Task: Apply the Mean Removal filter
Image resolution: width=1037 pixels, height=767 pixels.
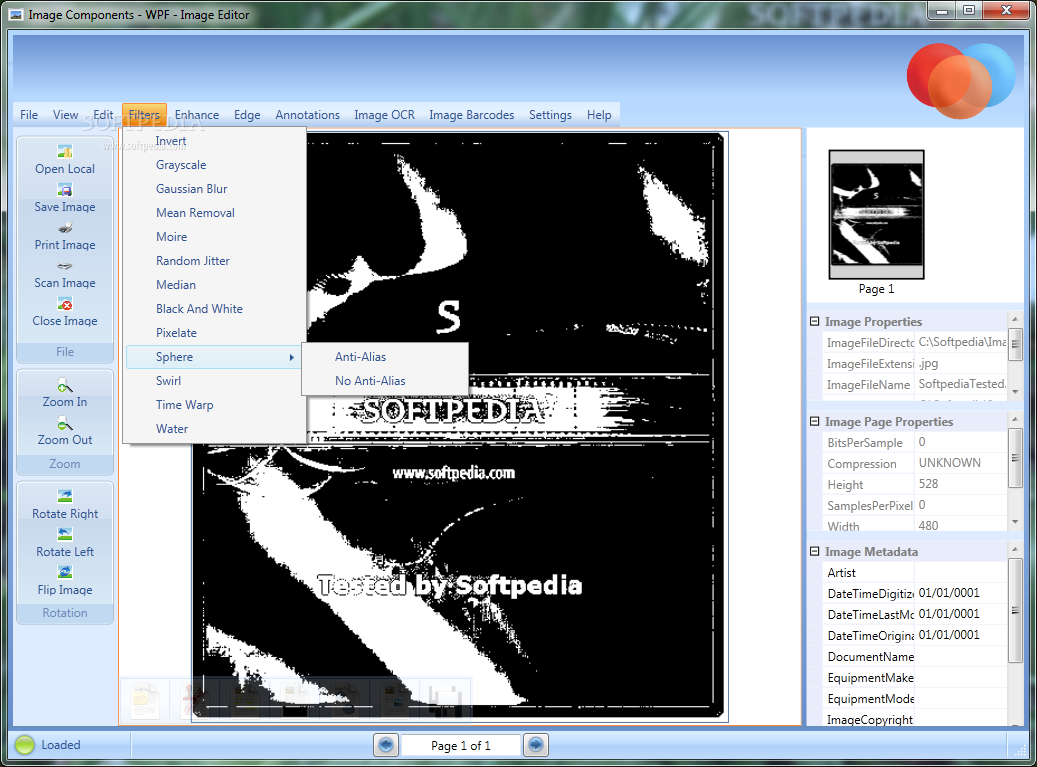Action: coord(215,213)
